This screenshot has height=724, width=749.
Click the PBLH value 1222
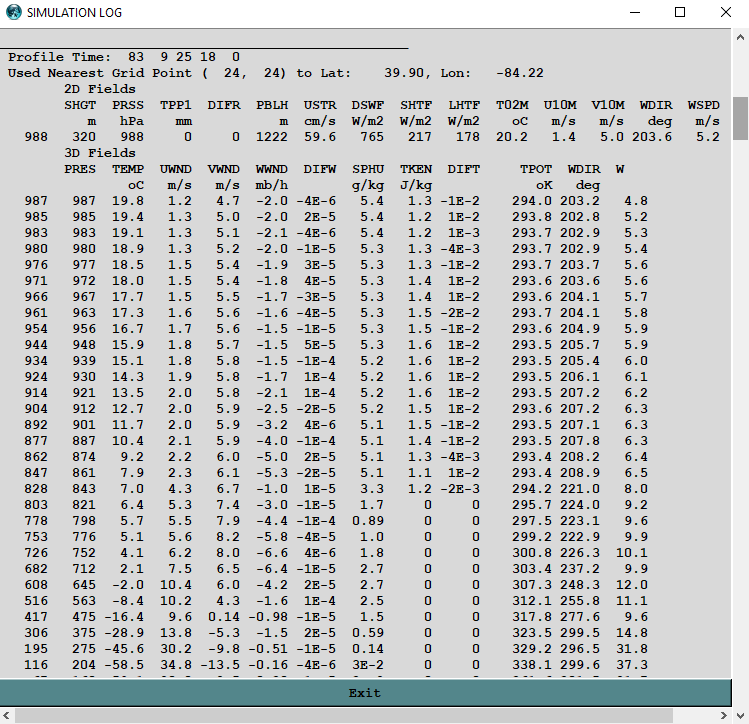(x=272, y=137)
